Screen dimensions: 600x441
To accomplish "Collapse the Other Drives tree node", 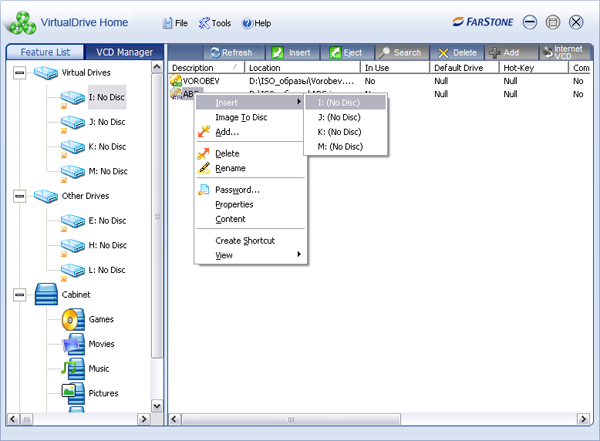I will (x=20, y=196).
